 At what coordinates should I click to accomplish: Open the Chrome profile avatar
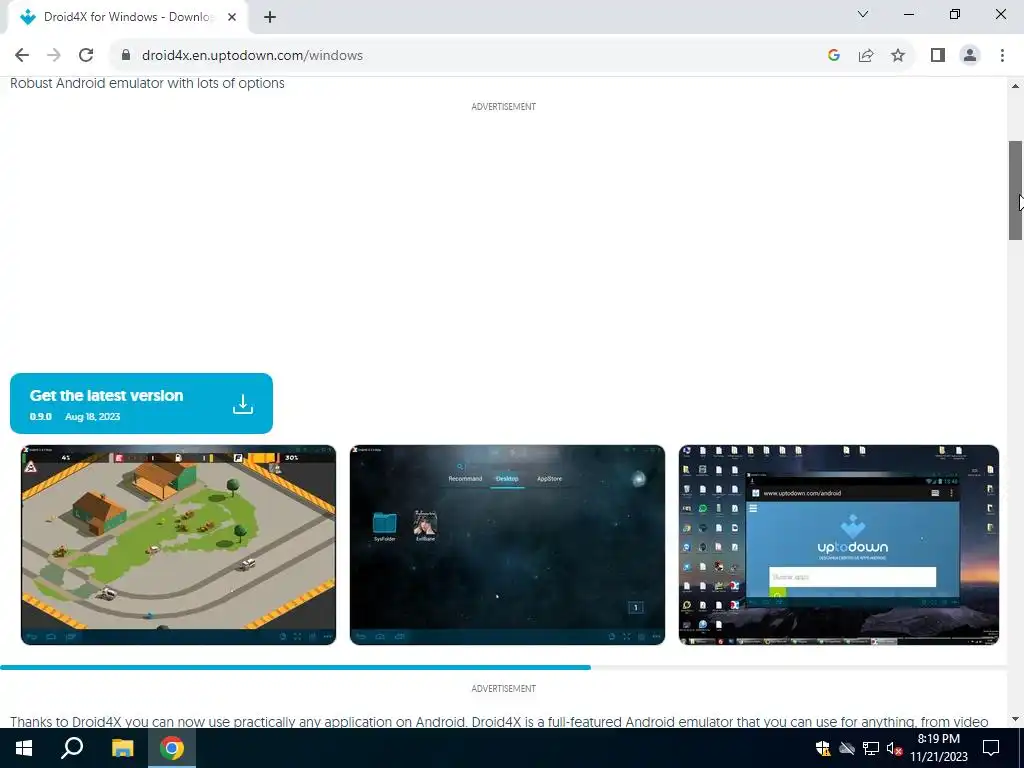click(x=970, y=56)
